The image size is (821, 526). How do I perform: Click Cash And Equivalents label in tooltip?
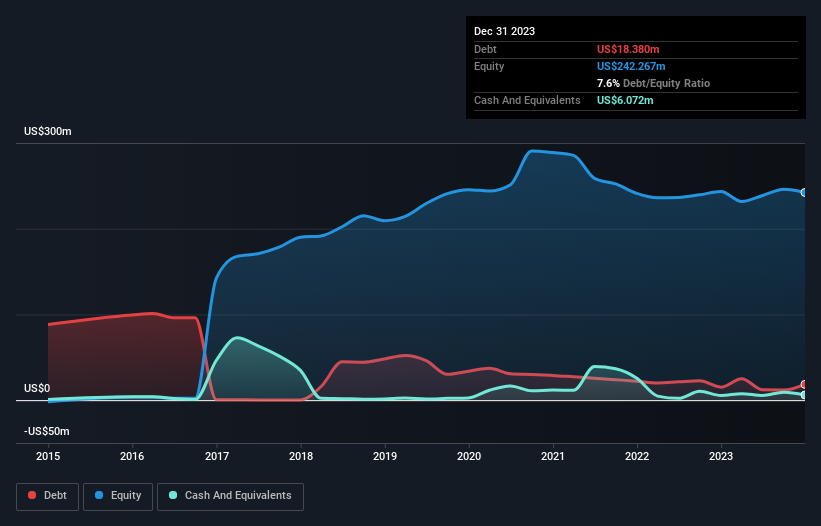click(527, 100)
